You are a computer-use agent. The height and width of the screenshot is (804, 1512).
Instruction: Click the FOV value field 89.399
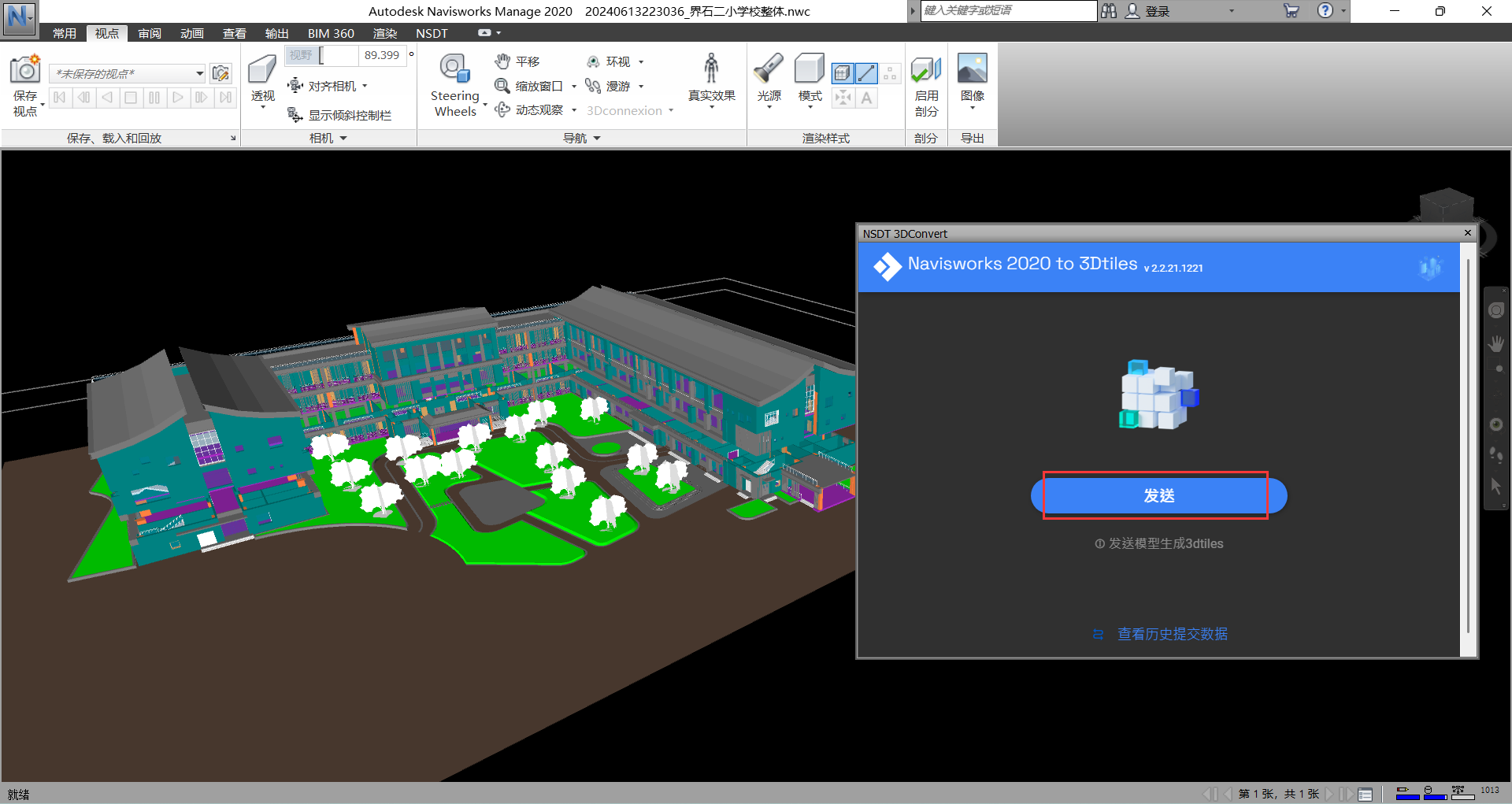pyautogui.click(x=382, y=55)
